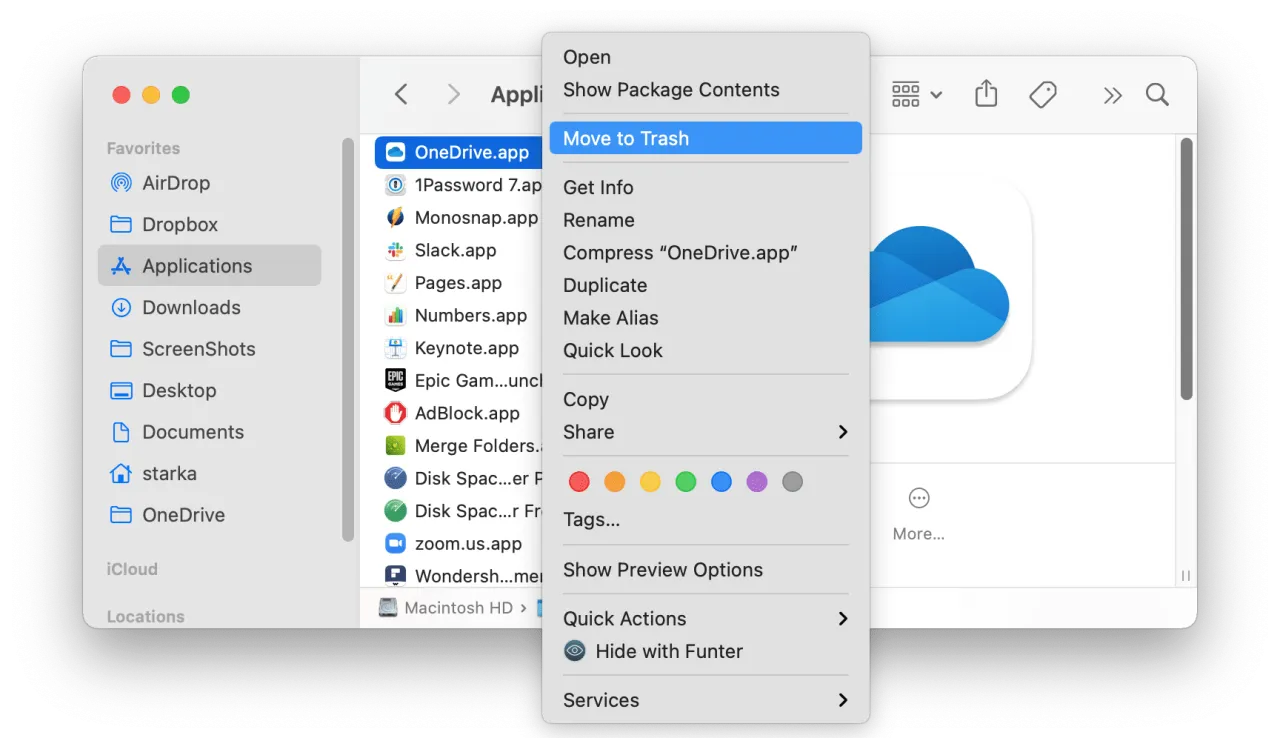Launch zoom.us.app
This screenshot has width=1280, height=738.
point(466,543)
